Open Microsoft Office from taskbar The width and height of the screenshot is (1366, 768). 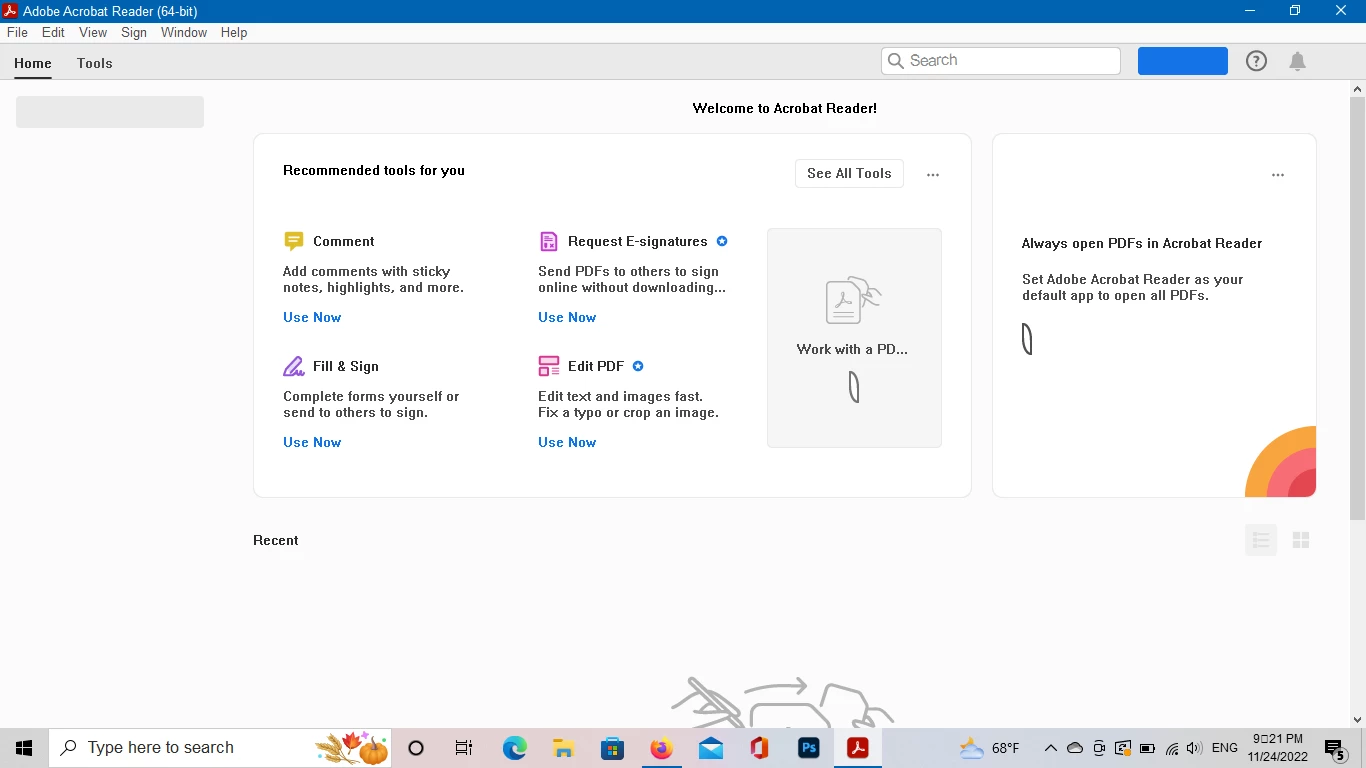tap(760, 748)
